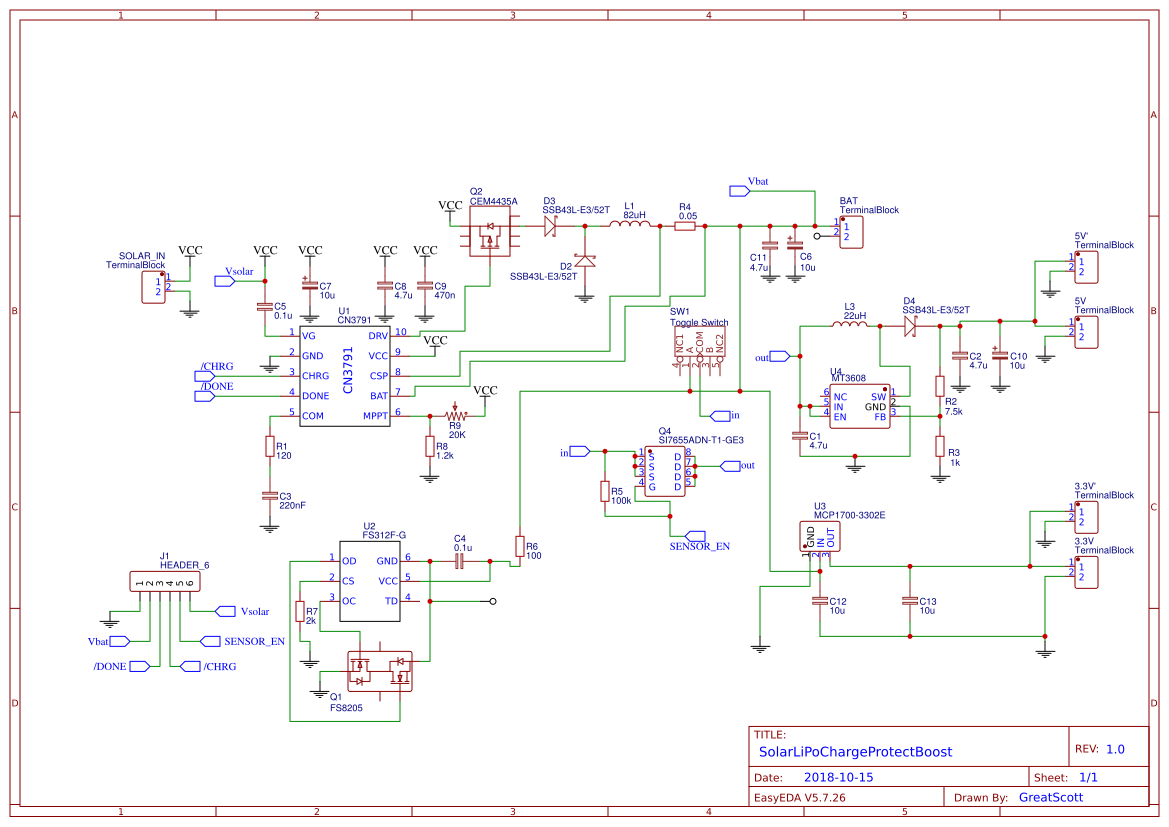The width and height of the screenshot is (1169, 827).
Task: Select diode D3 symbol
Action: (x=550, y=226)
